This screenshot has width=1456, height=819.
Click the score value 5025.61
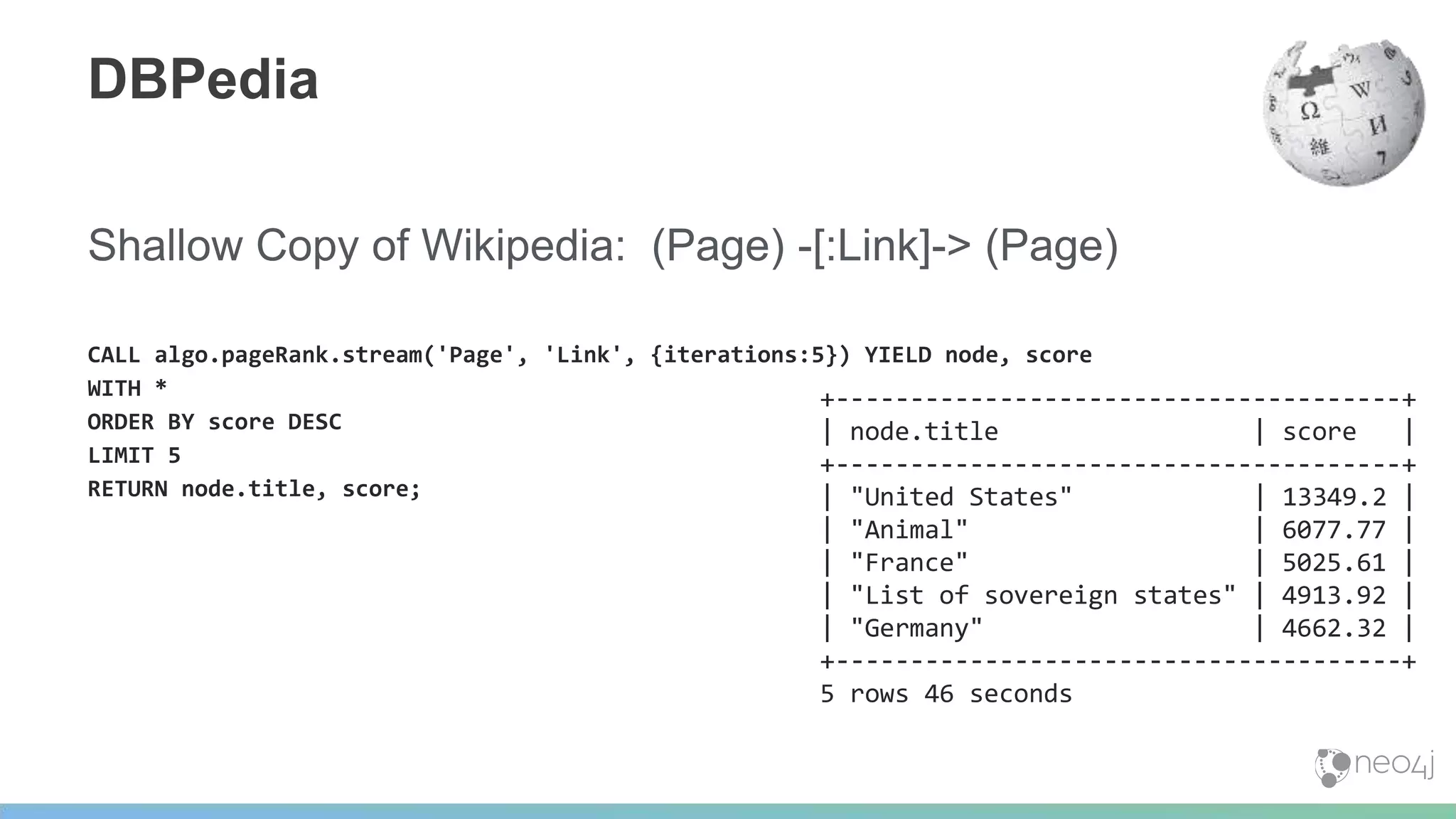(1334, 562)
